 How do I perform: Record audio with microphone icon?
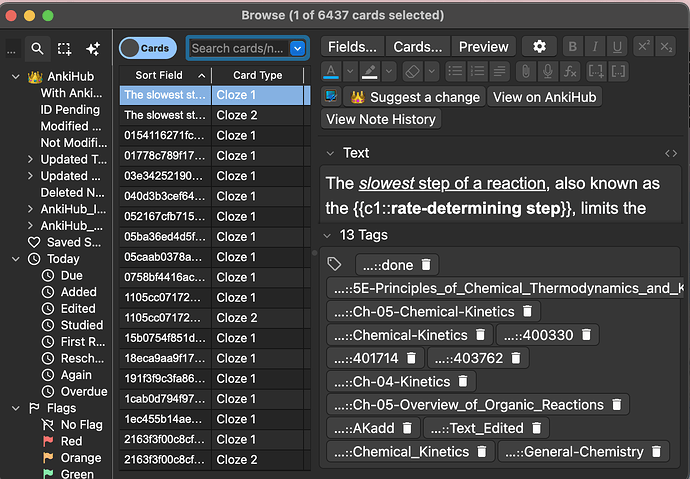point(547,71)
